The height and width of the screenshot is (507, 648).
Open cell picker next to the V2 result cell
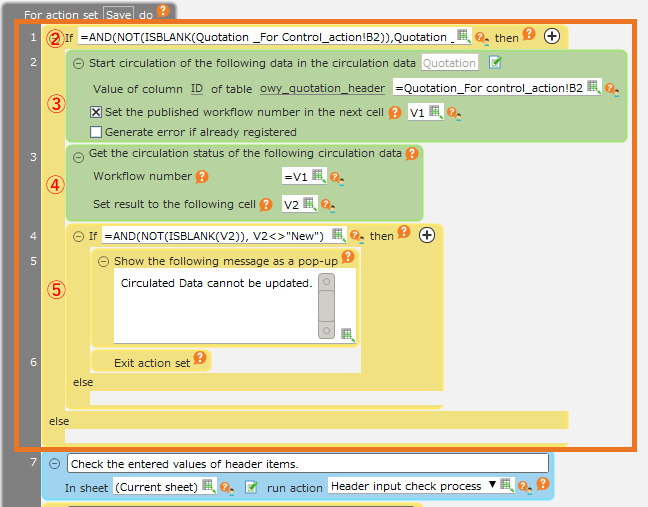coord(310,204)
